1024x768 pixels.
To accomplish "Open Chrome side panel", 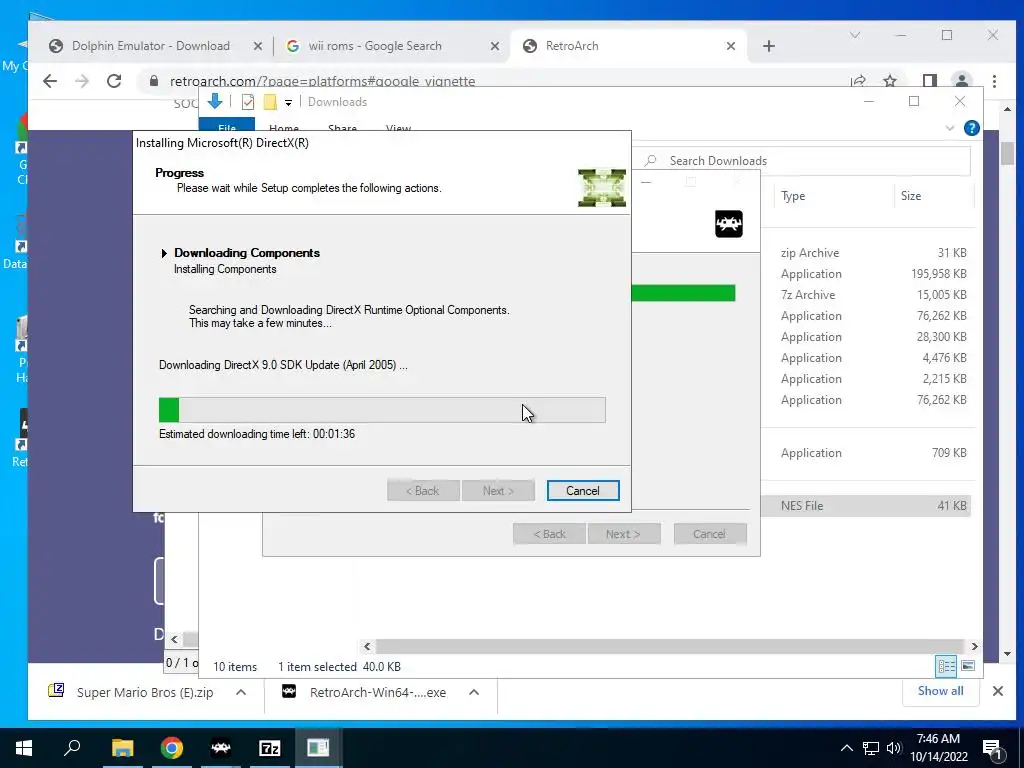I will (929, 81).
